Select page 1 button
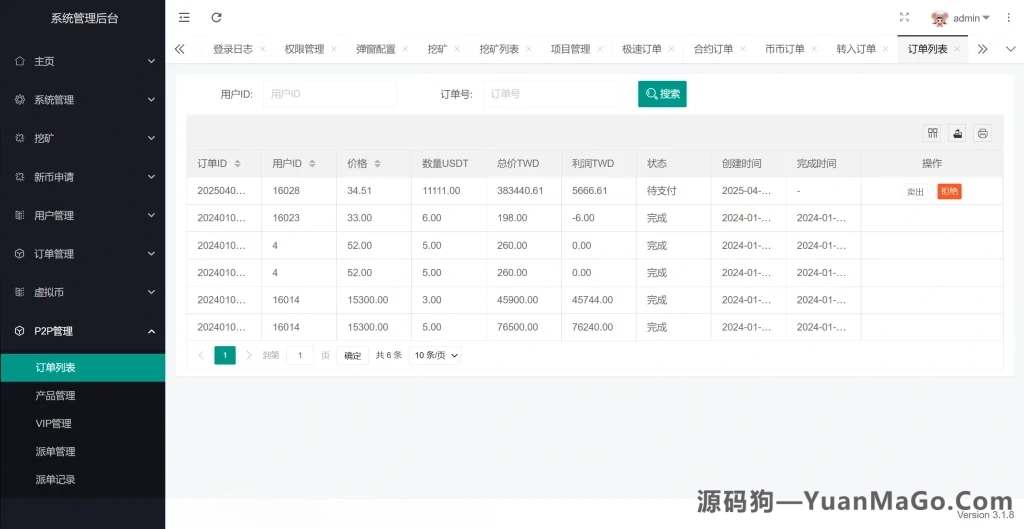The height and width of the screenshot is (529, 1024). tap(225, 355)
